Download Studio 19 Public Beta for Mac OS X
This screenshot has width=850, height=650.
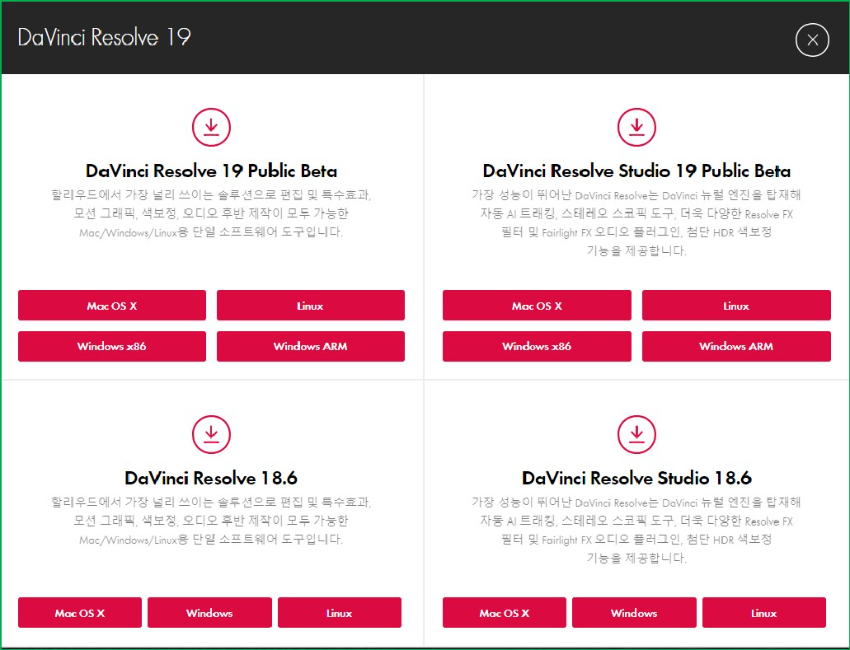[x=537, y=306]
